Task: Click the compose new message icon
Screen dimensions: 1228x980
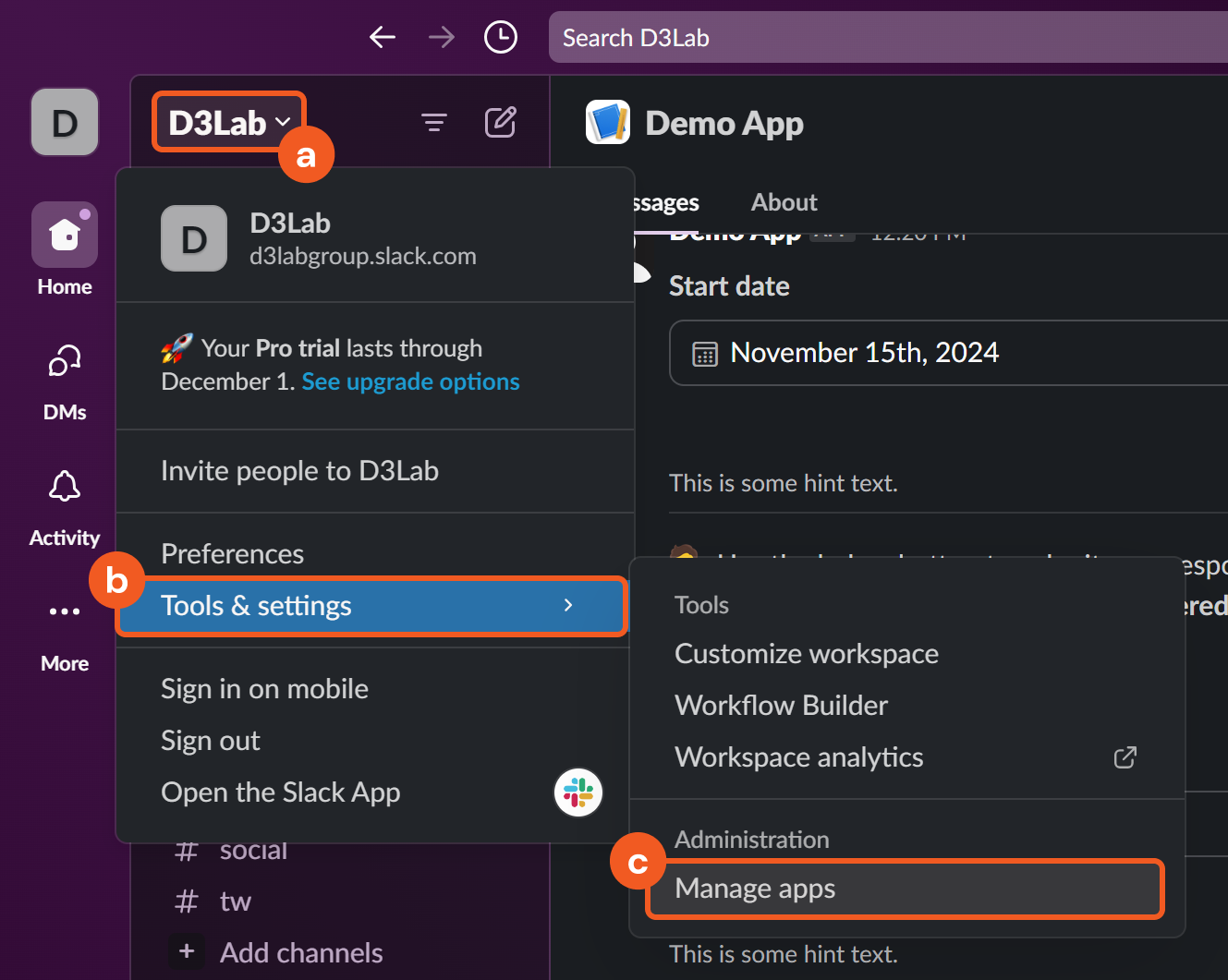Action: [500, 122]
